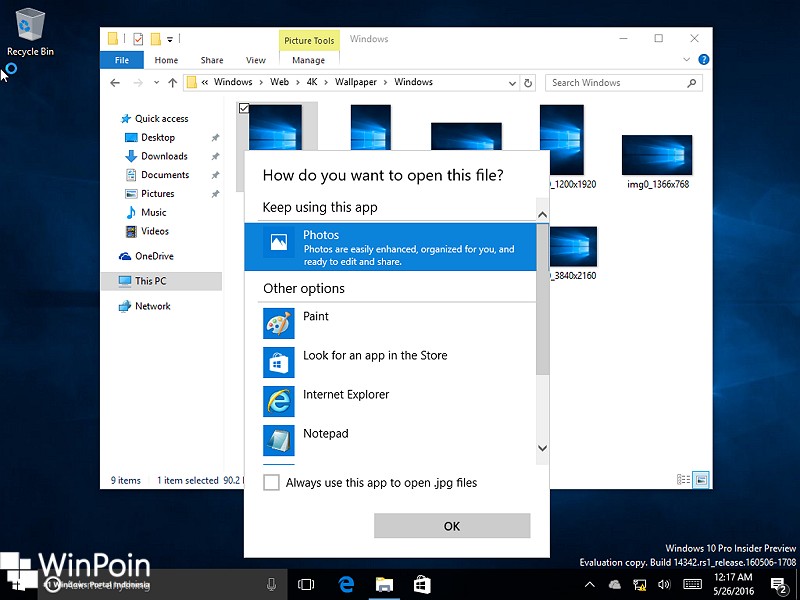Expand the address bar history dropdown
800x600 pixels.
pos(512,83)
